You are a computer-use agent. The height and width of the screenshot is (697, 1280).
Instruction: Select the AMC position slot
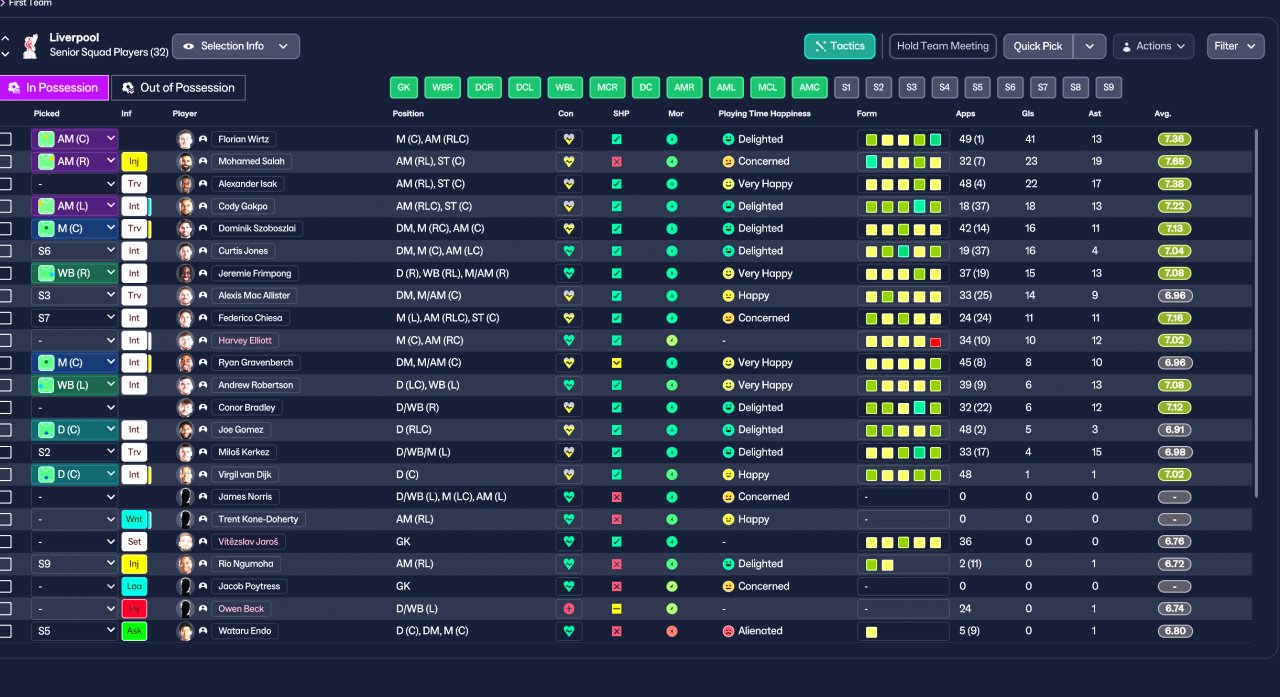click(x=810, y=88)
